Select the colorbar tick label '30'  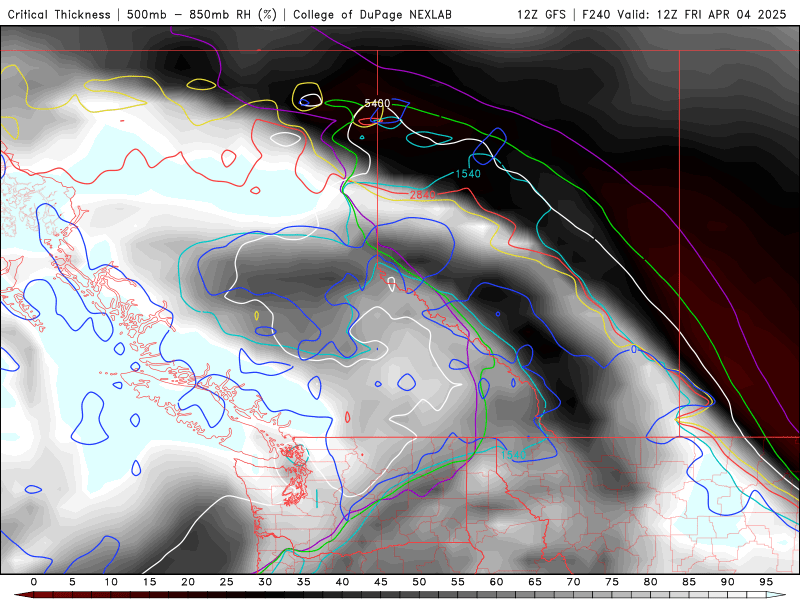265,582
